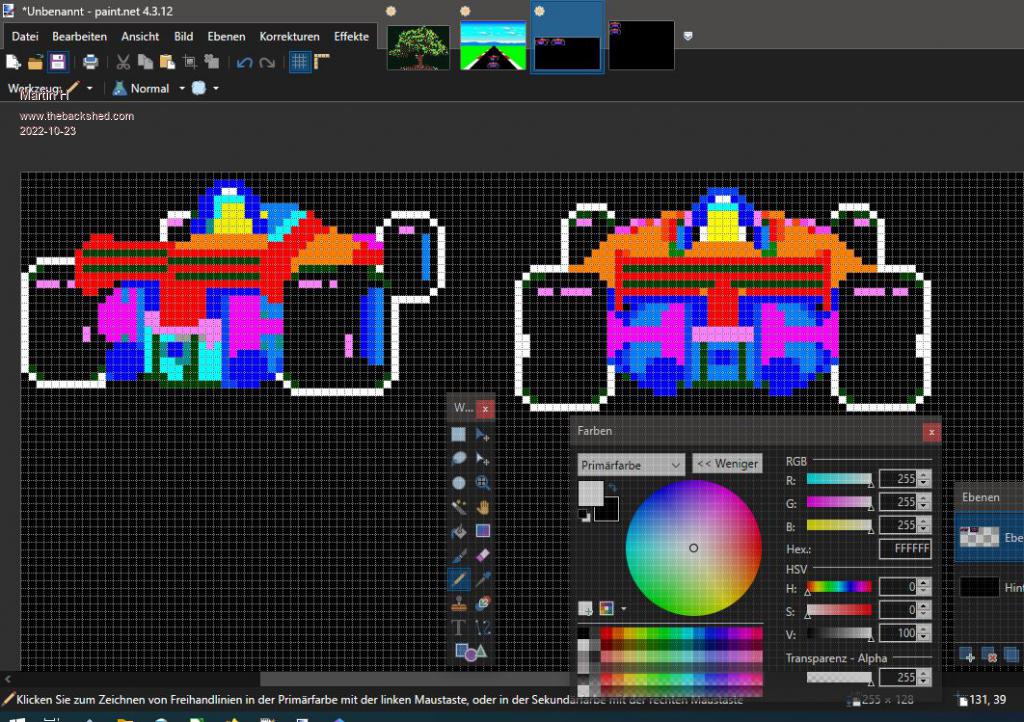Open the Korrekturen menu

click(x=289, y=36)
